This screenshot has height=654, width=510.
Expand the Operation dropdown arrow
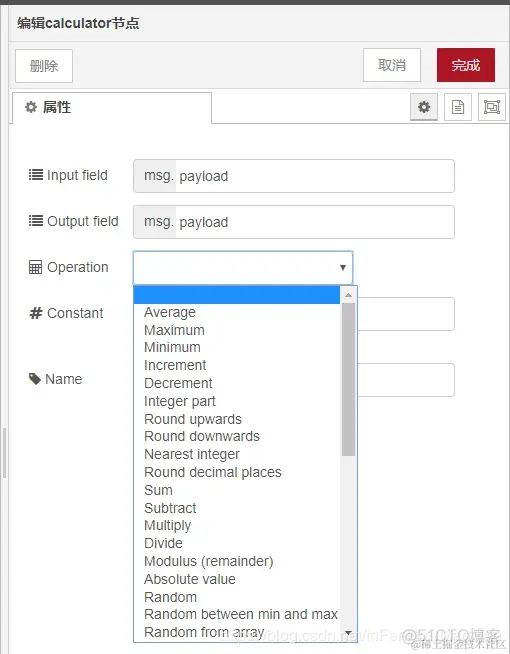pos(343,267)
